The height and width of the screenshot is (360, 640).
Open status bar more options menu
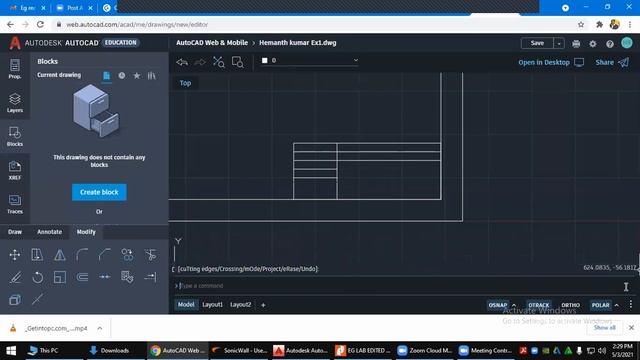(x=631, y=304)
